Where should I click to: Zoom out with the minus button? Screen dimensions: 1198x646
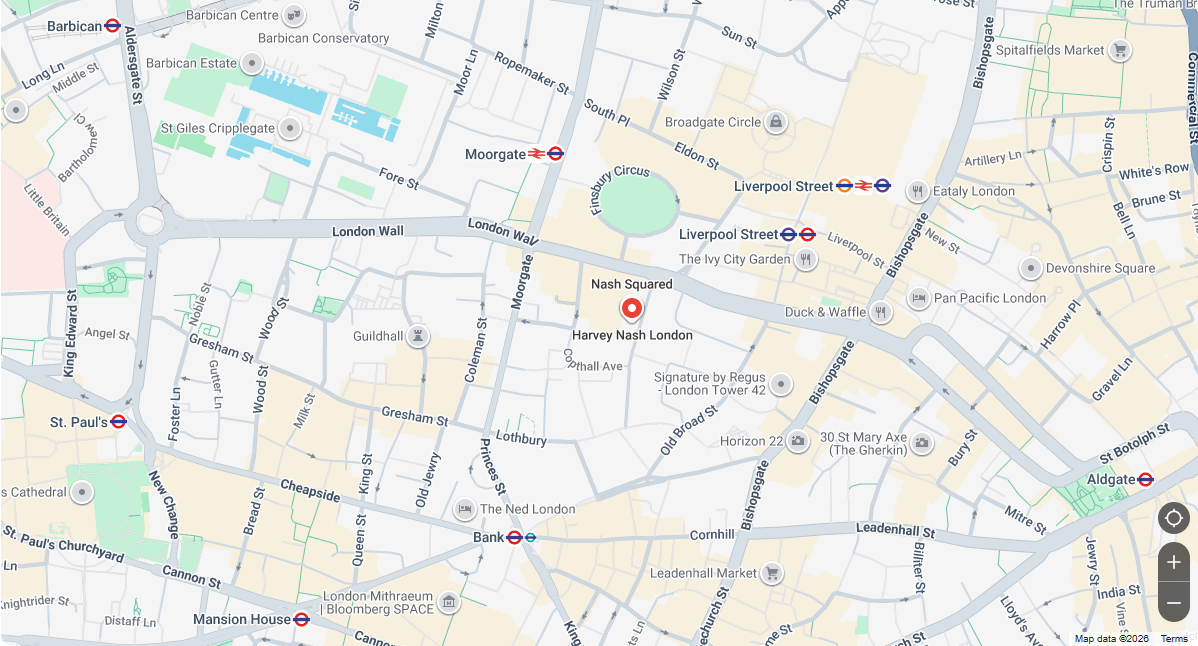[x=1174, y=602]
